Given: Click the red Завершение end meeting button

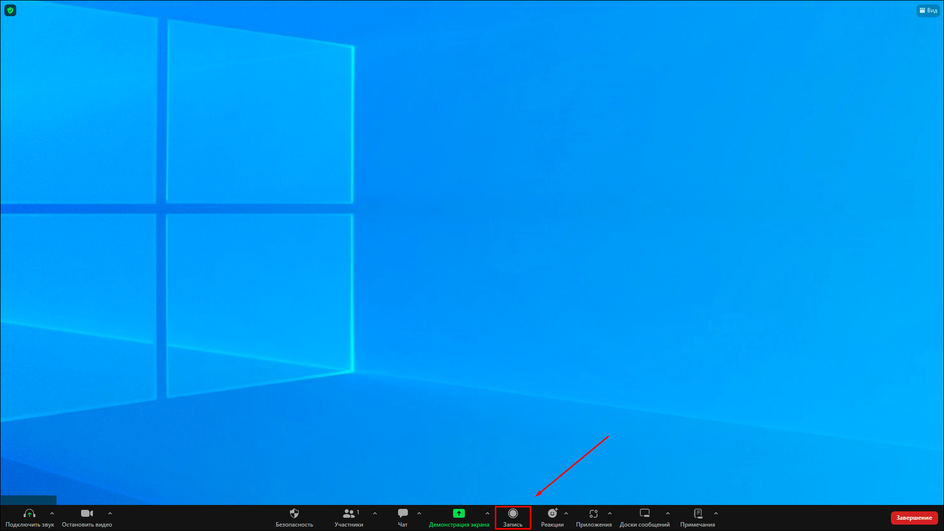Looking at the screenshot, I should 914,518.
